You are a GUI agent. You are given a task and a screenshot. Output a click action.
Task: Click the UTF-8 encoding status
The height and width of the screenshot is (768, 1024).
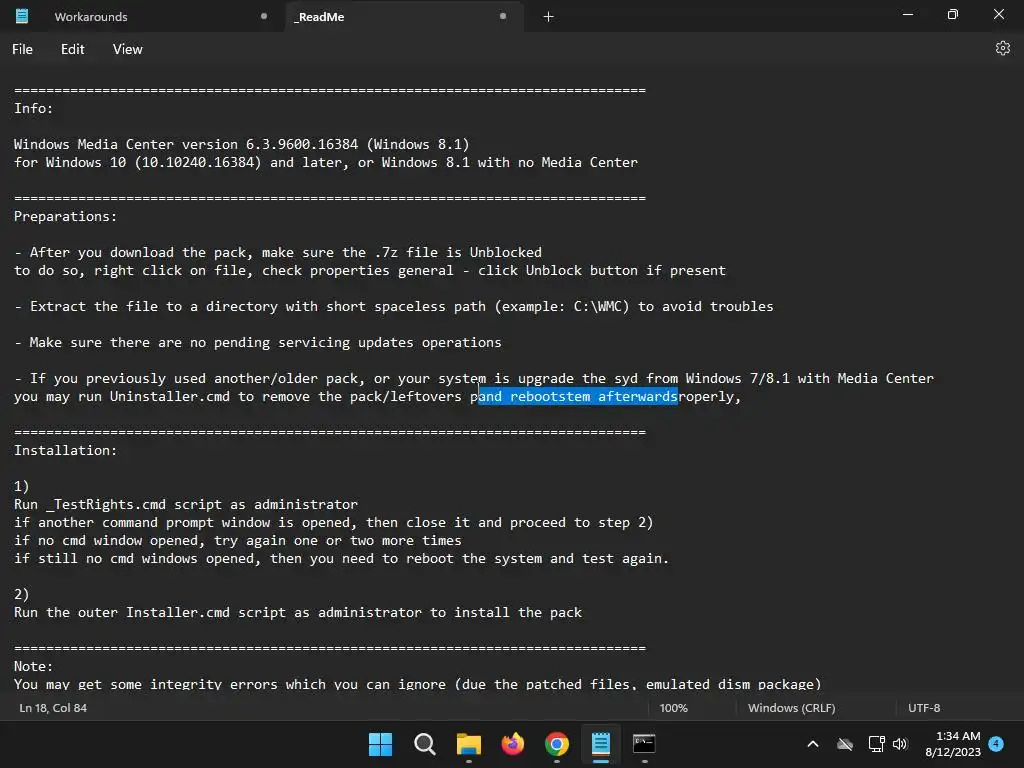[x=924, y=708]
